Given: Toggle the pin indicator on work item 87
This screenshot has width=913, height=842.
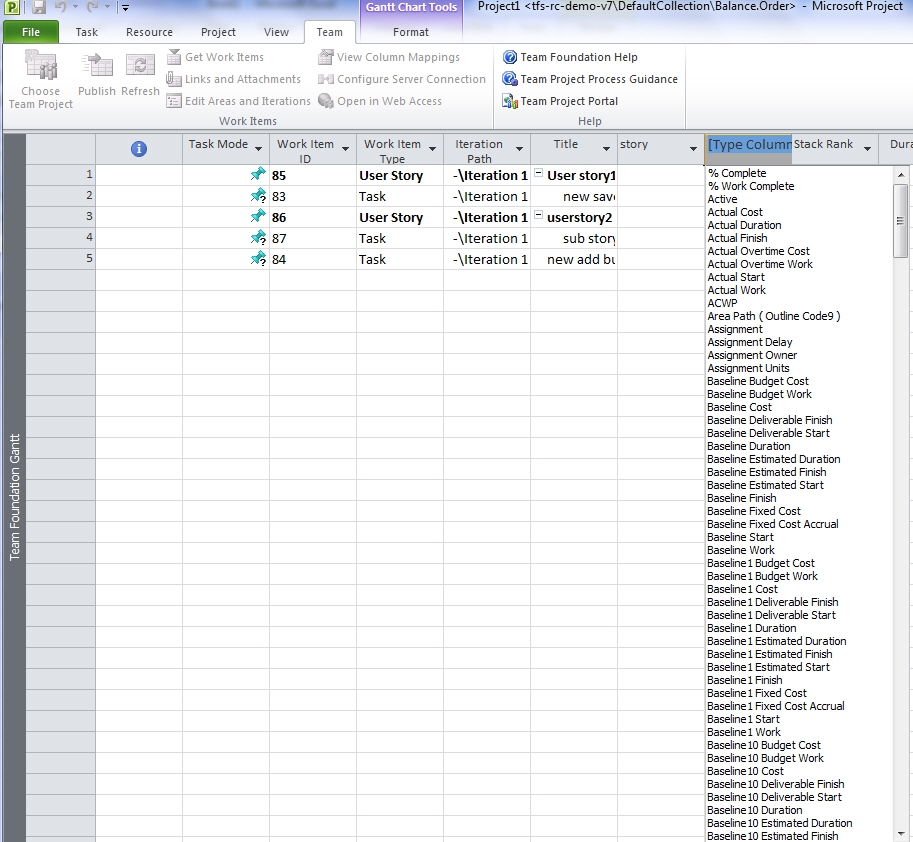Looking at the screenshot, I should tap(258, 238).
